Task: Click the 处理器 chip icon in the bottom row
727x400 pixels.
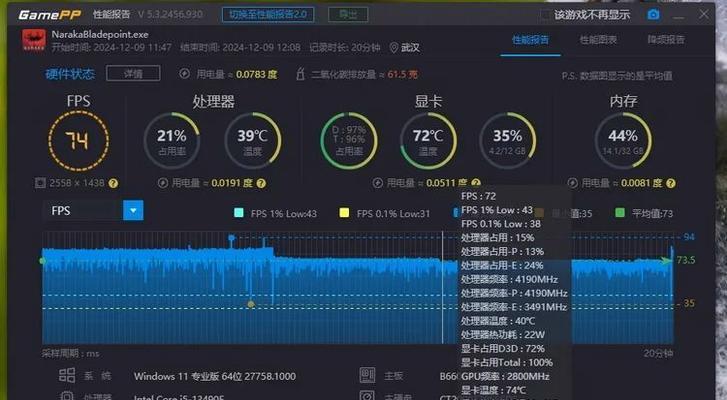Action: click(67, 396)
